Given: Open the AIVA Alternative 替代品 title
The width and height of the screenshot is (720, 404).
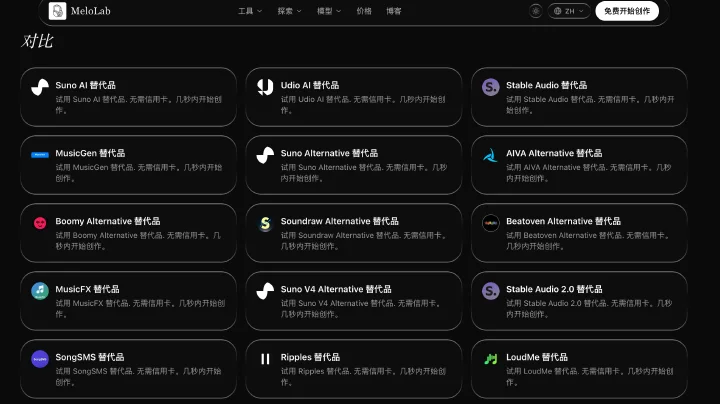Looking at the screenshot, I should [x=554, y=153].
